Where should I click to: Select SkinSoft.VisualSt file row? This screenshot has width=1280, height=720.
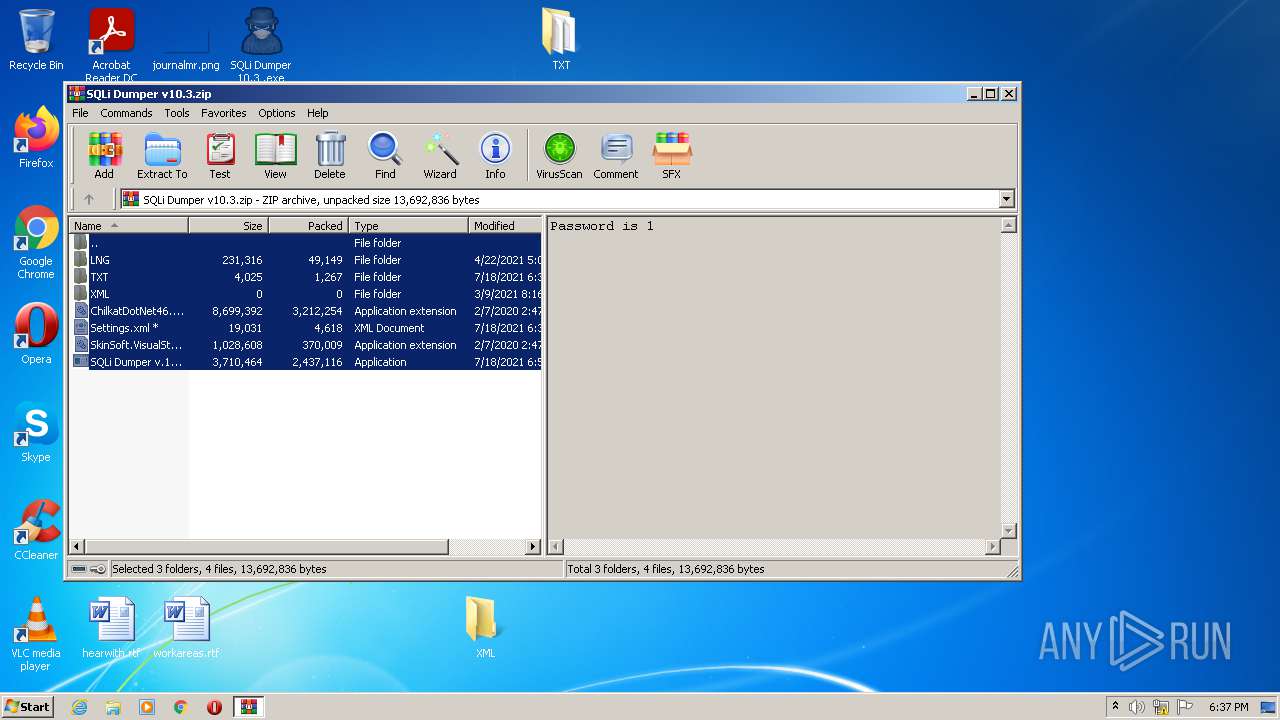(305, 345)
